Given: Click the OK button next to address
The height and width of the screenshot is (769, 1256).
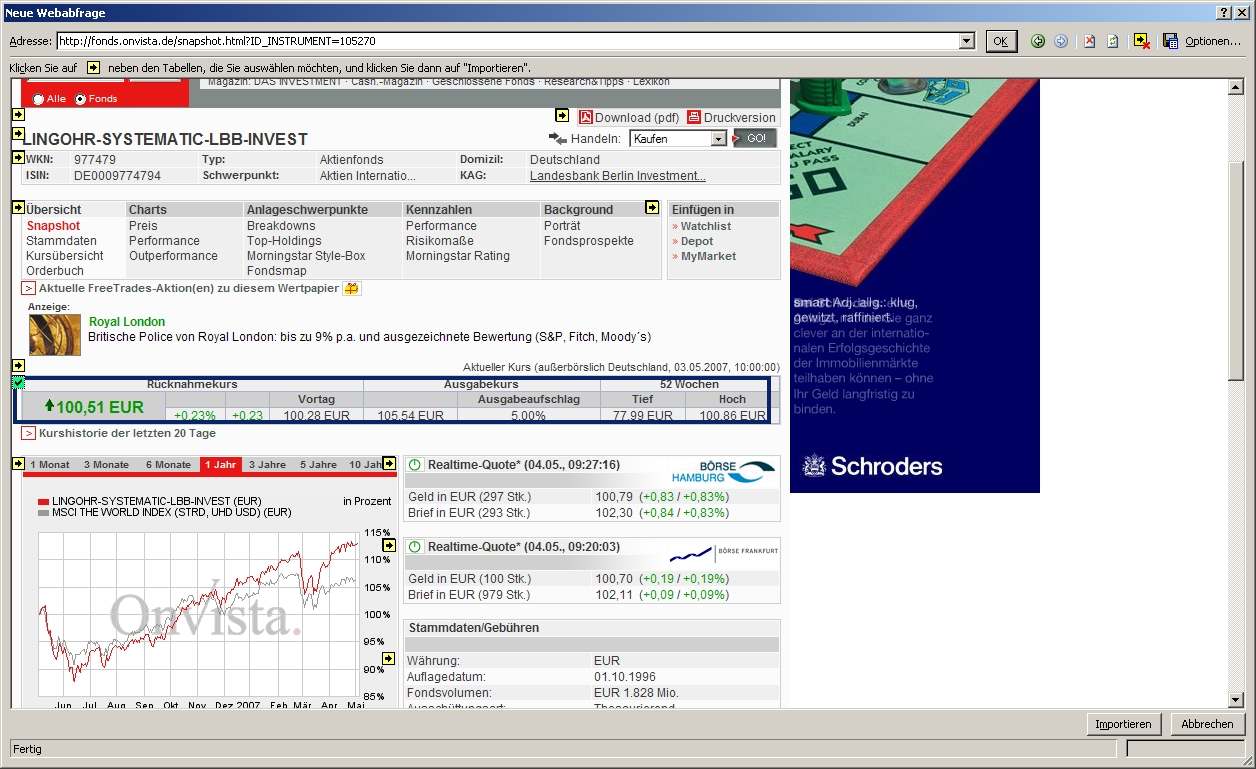Looking at the screenshot, I should click(1001, 41).
